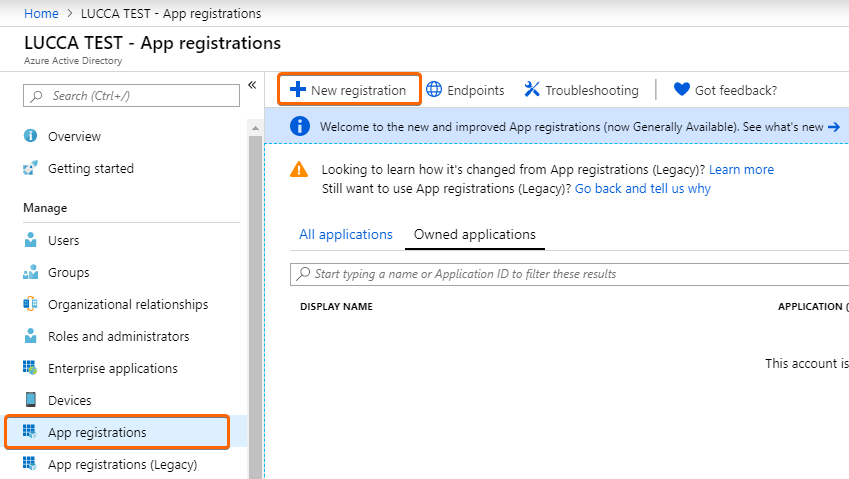Click the sidebar vertical scrollbar thumb
Viewport: 849px width, 479px height.
255,307
